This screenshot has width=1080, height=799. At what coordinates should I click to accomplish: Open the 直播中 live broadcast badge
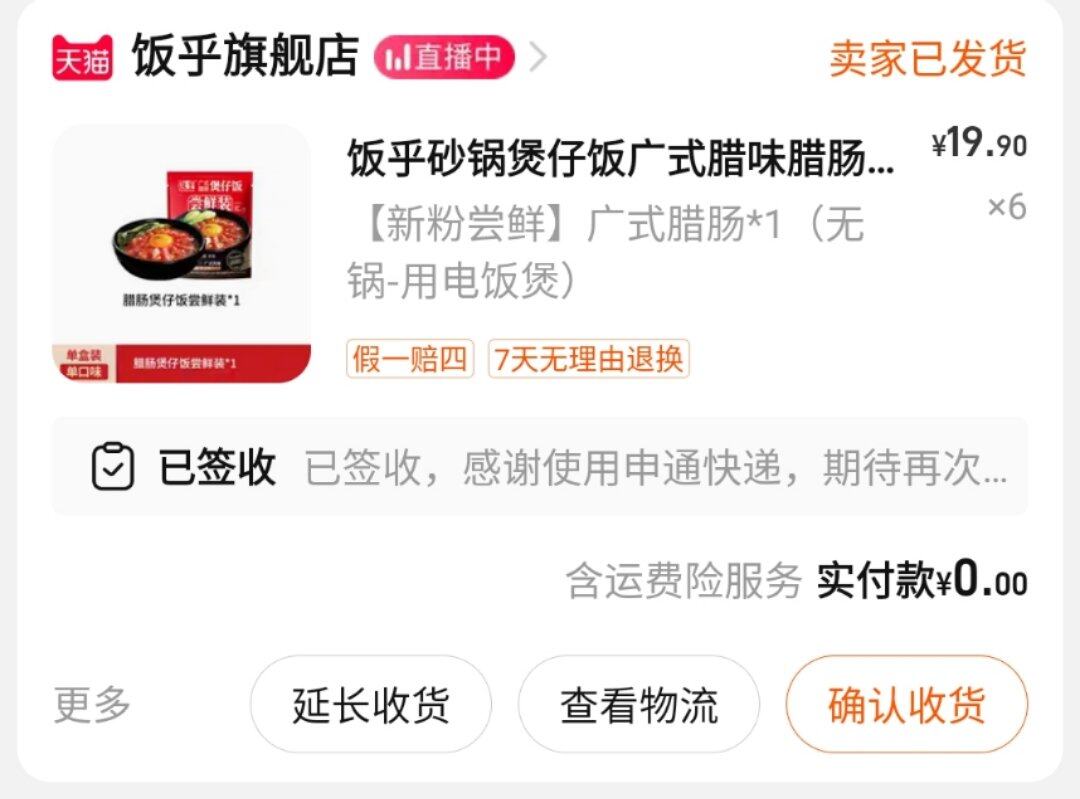pyautogui.click(x=444, y=57)
